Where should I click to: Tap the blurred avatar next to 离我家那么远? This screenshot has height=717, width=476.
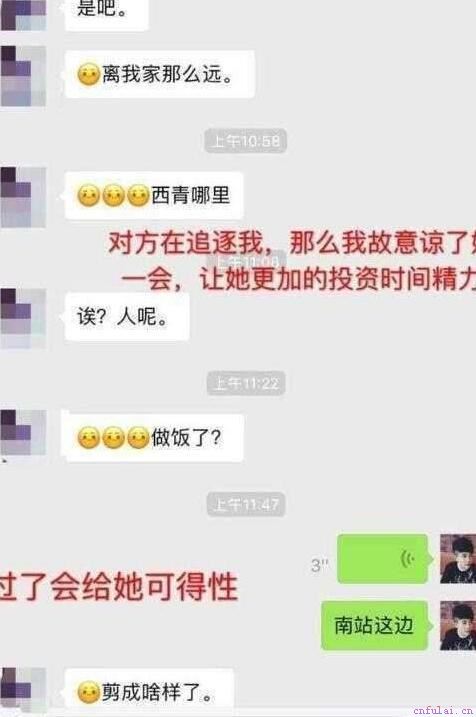[x=23, y=76]
